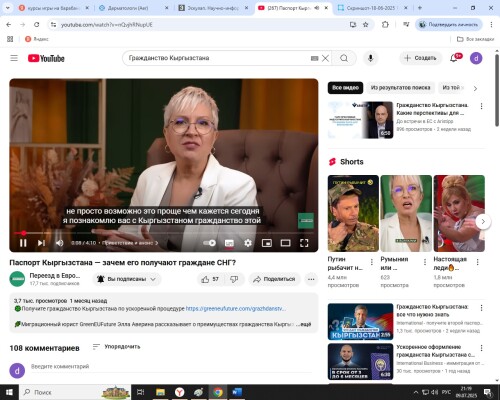The image size is (500, 400).
Task: Switch to theater mode view
Action: click(285, 243)
